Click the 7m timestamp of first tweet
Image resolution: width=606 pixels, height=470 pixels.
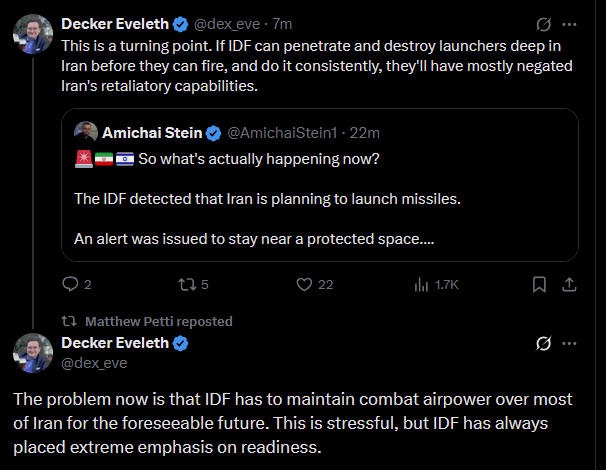click(x=282, y=24)
